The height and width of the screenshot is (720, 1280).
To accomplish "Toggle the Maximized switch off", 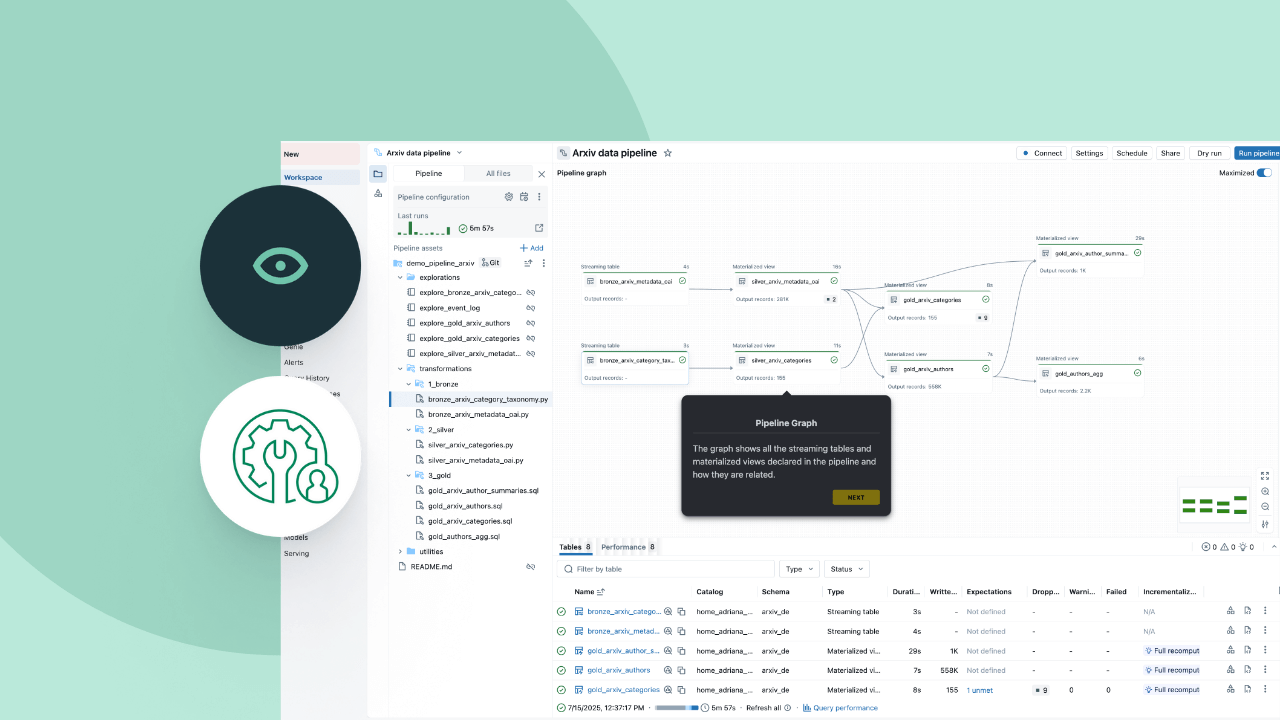I will coord(1264,173).
